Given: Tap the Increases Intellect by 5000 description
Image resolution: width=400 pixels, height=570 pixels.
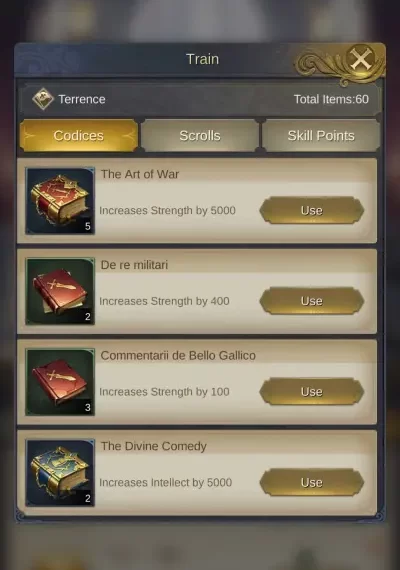Looking at the screenshot, I should (x=165, y=482).
